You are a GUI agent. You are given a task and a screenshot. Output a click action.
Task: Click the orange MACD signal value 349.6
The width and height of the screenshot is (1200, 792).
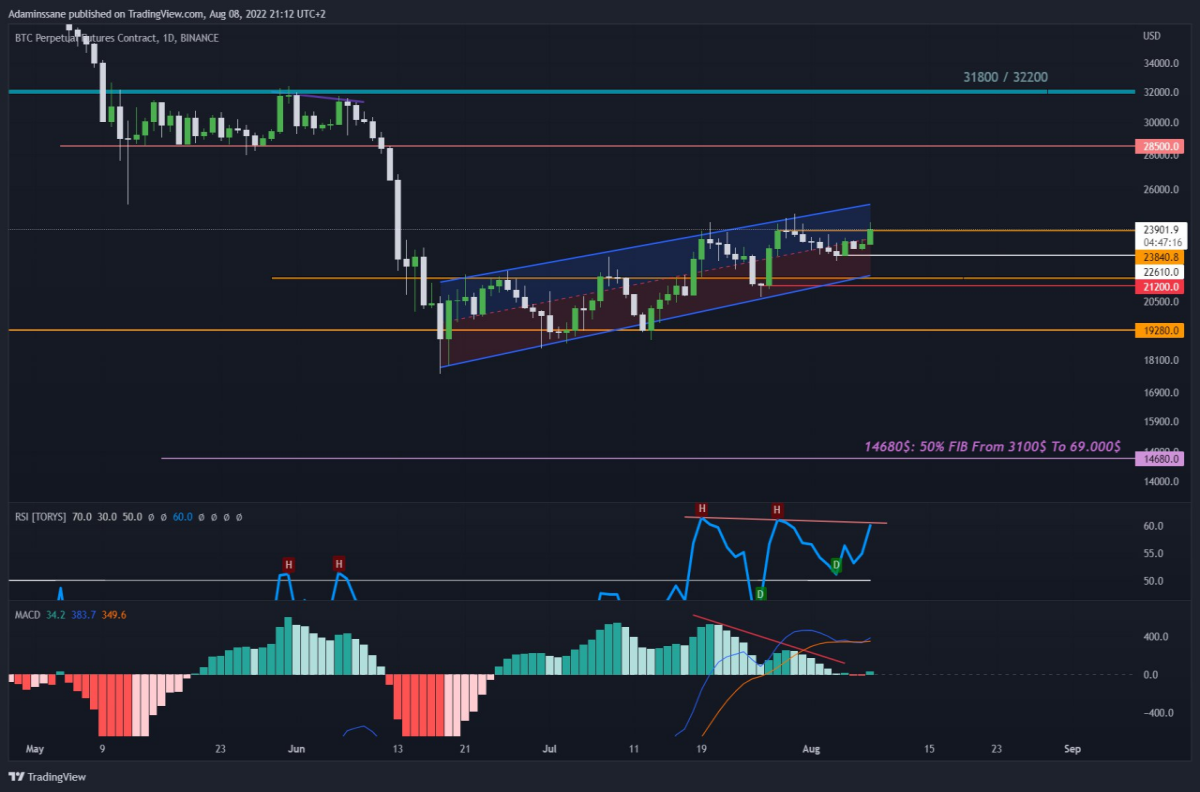(x=113, y=614)
